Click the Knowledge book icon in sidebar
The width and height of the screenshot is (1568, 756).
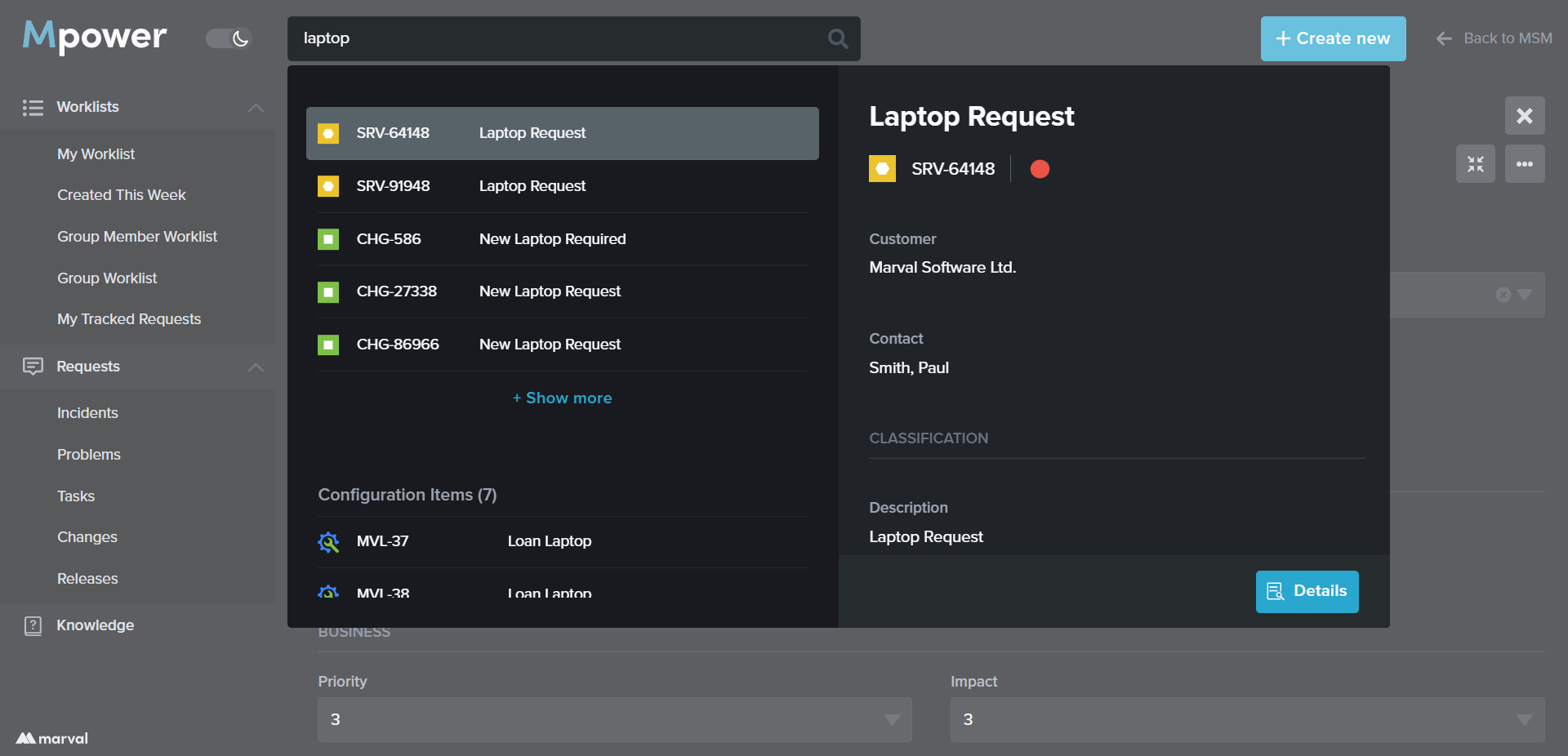33,626
